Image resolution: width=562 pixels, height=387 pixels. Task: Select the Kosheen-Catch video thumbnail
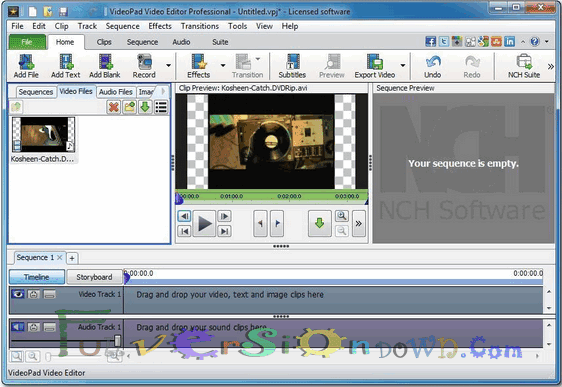43,134
